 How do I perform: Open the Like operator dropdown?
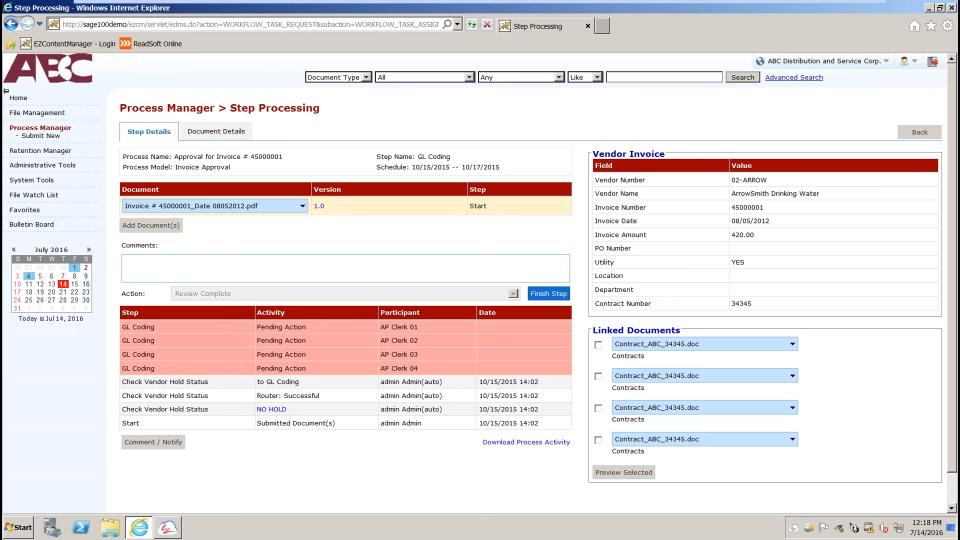pos(585,77)
